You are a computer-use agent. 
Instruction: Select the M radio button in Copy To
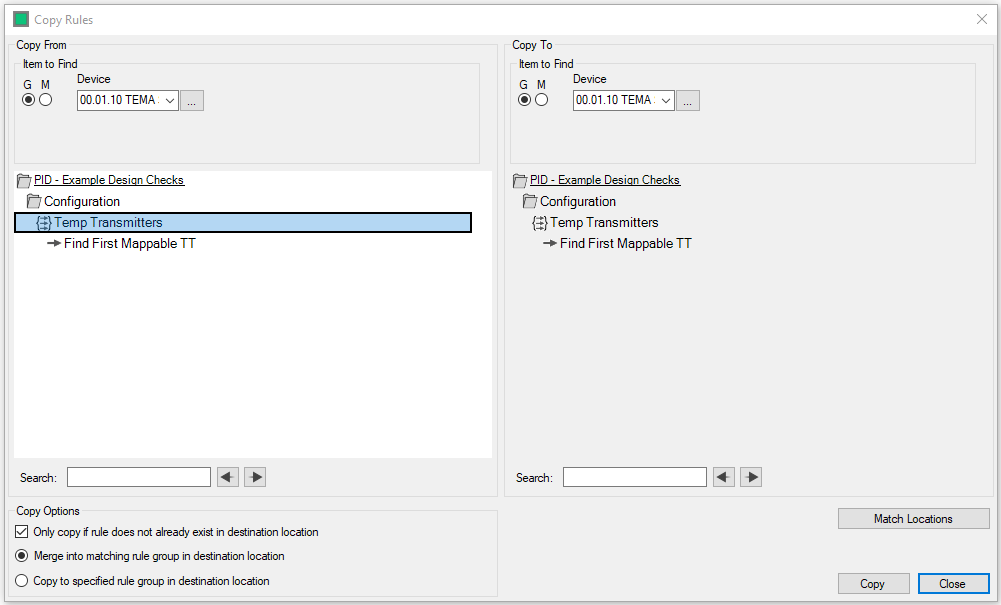click(x=542, y=100)
